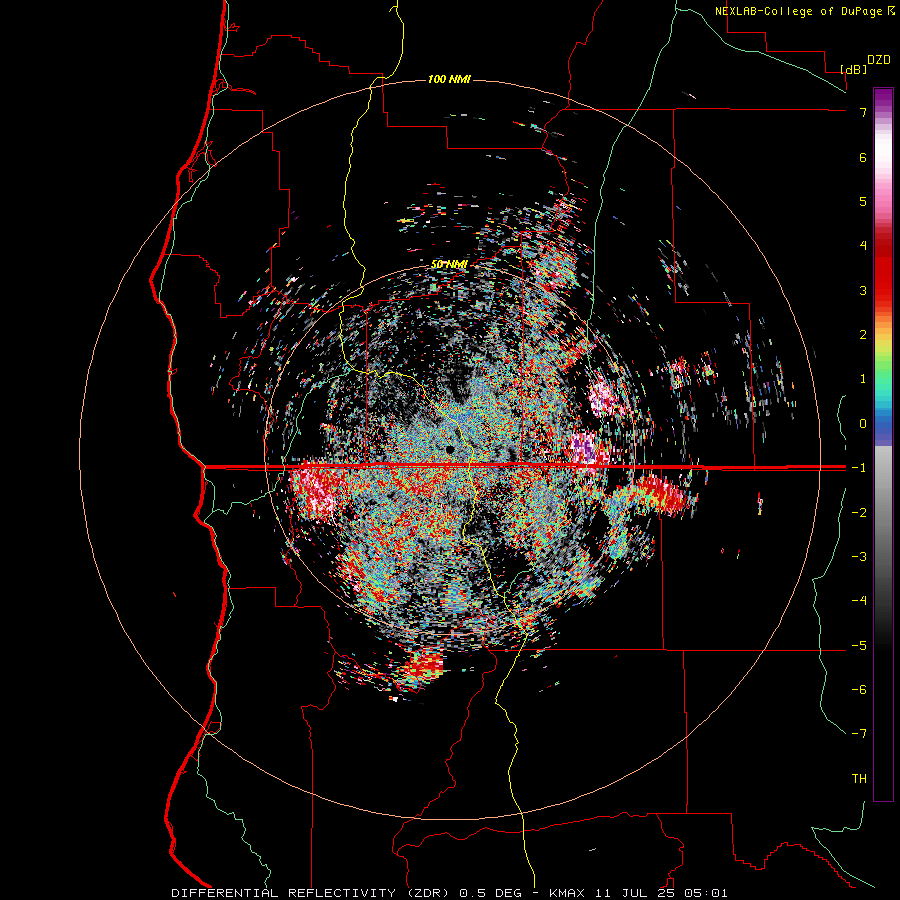Click the scale value -6 label
900x900 pixels.
[859, 689]
